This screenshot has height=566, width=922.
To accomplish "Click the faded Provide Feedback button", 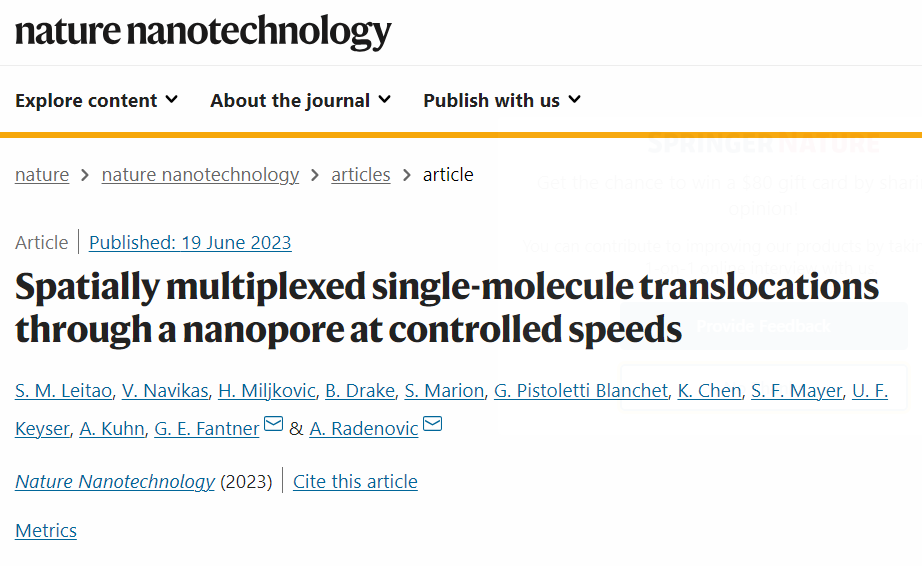I will pos(764,326).
